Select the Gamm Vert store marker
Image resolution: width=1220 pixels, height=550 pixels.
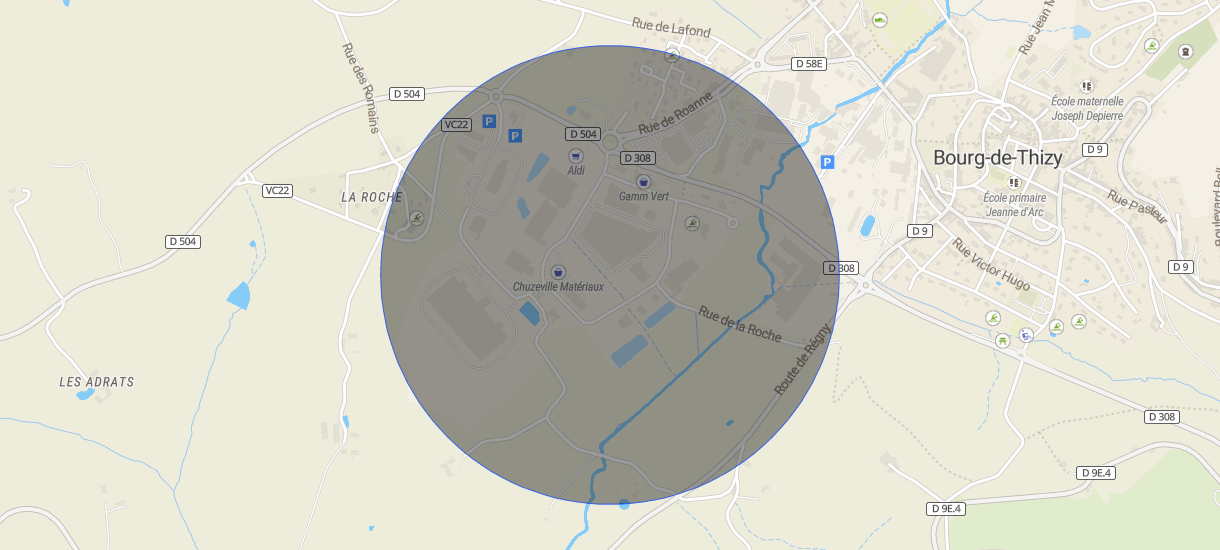[643, 181]
